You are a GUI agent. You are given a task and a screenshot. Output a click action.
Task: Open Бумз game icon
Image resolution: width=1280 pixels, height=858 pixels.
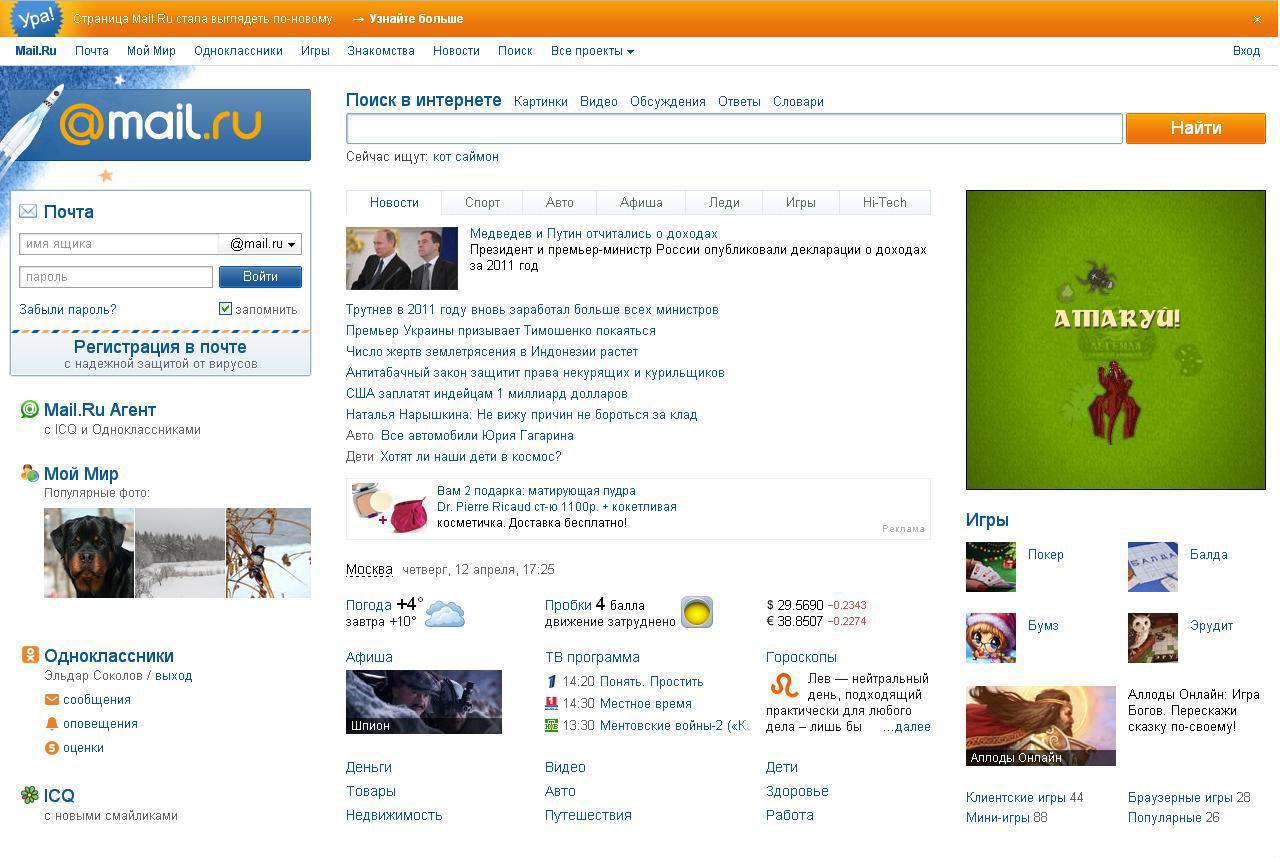(991, 638)
